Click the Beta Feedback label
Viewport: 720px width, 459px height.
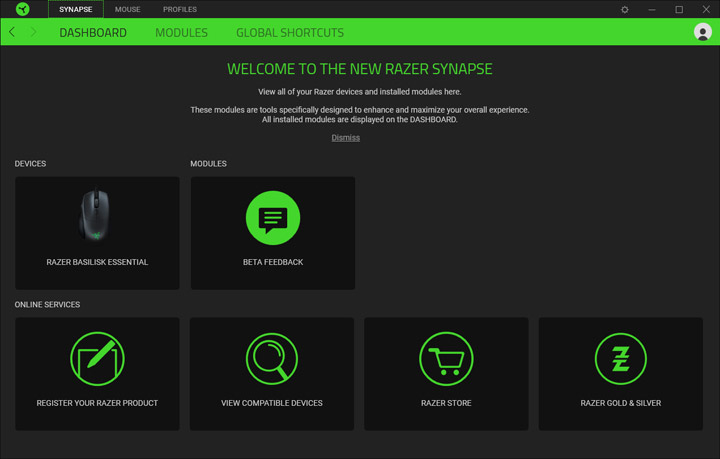273,262
